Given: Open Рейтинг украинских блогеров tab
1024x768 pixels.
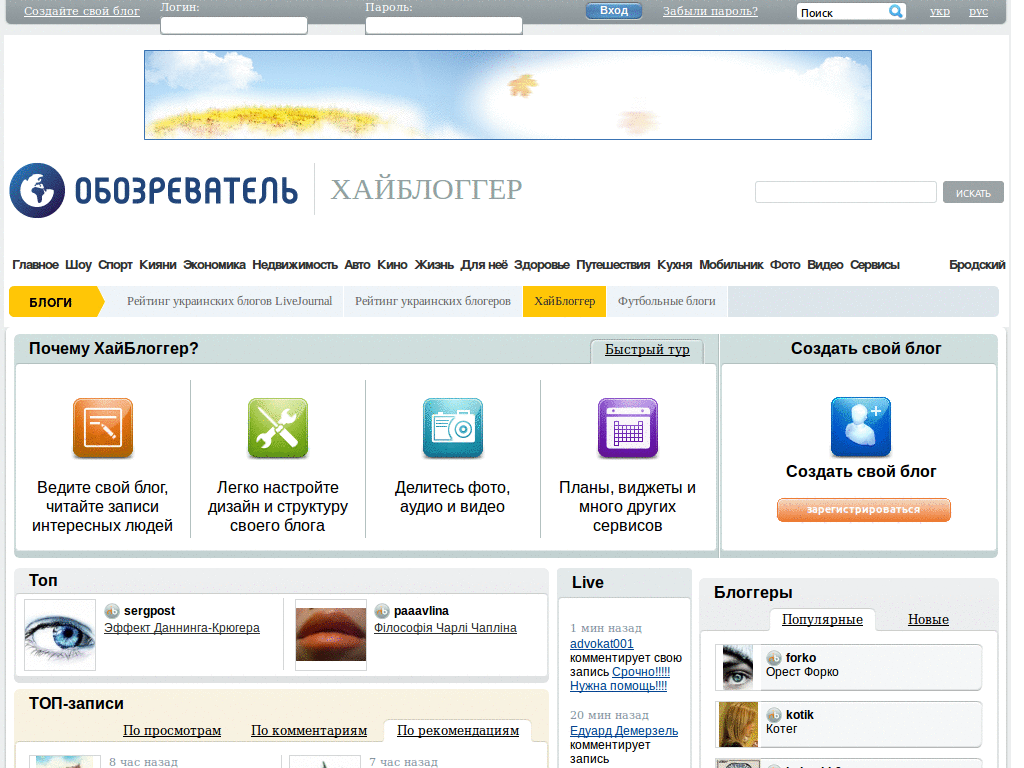Looking at the screenshot, I should coord(433,301).
